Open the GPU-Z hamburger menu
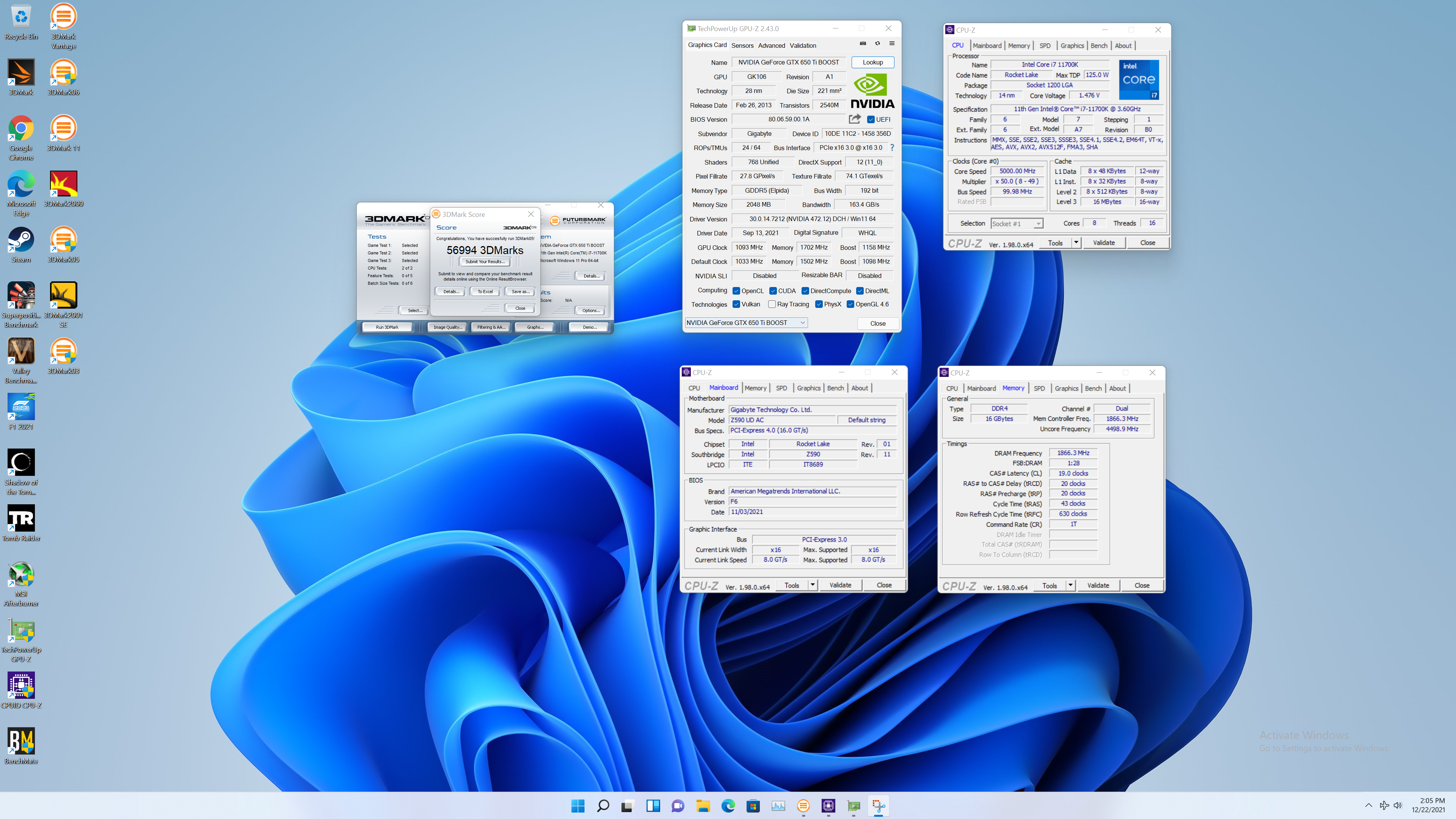This screenshot has width=1456, height=819. pos(892,44)
